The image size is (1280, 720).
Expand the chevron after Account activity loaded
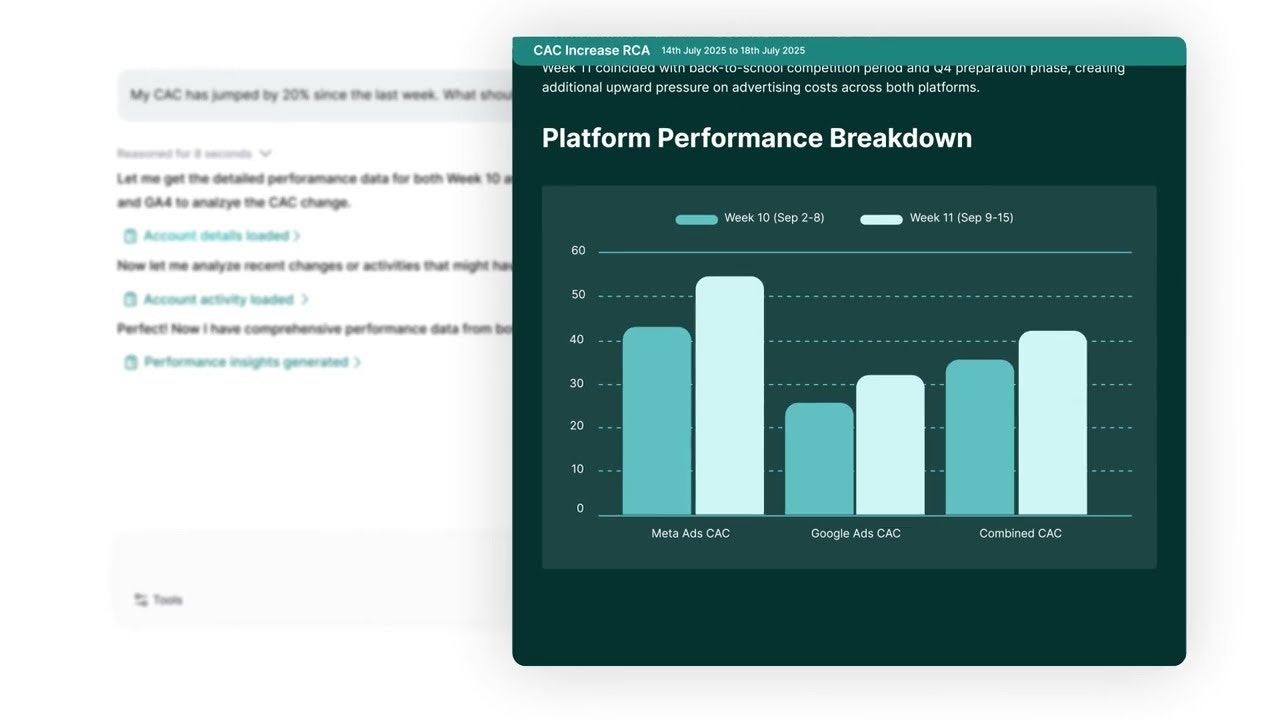pyautogui.click(x=304, y=299)
